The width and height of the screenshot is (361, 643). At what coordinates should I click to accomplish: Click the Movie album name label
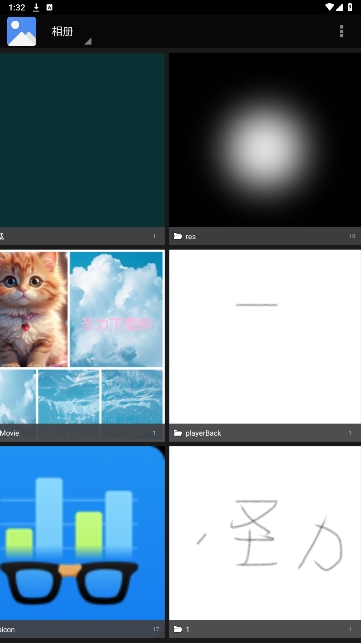10,433
